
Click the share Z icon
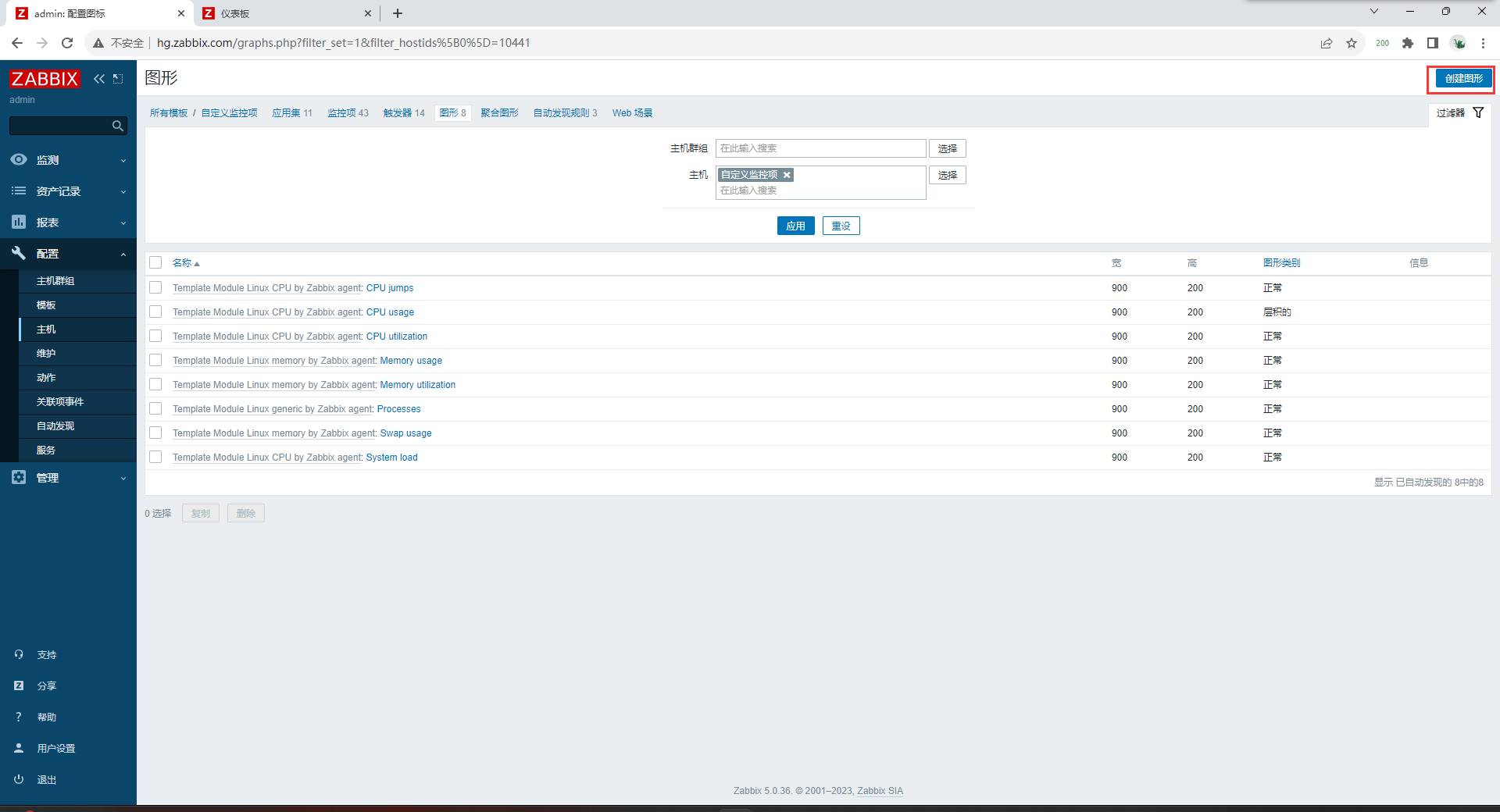click(19, 686)
